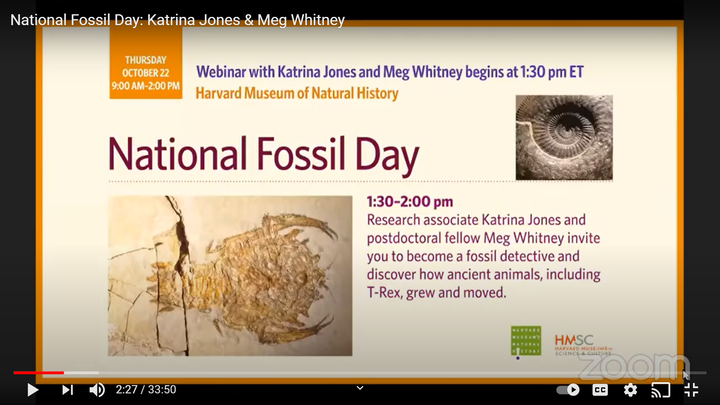
Task: Click the 1:30–2:00 pm time text
Action: point(410,202)
